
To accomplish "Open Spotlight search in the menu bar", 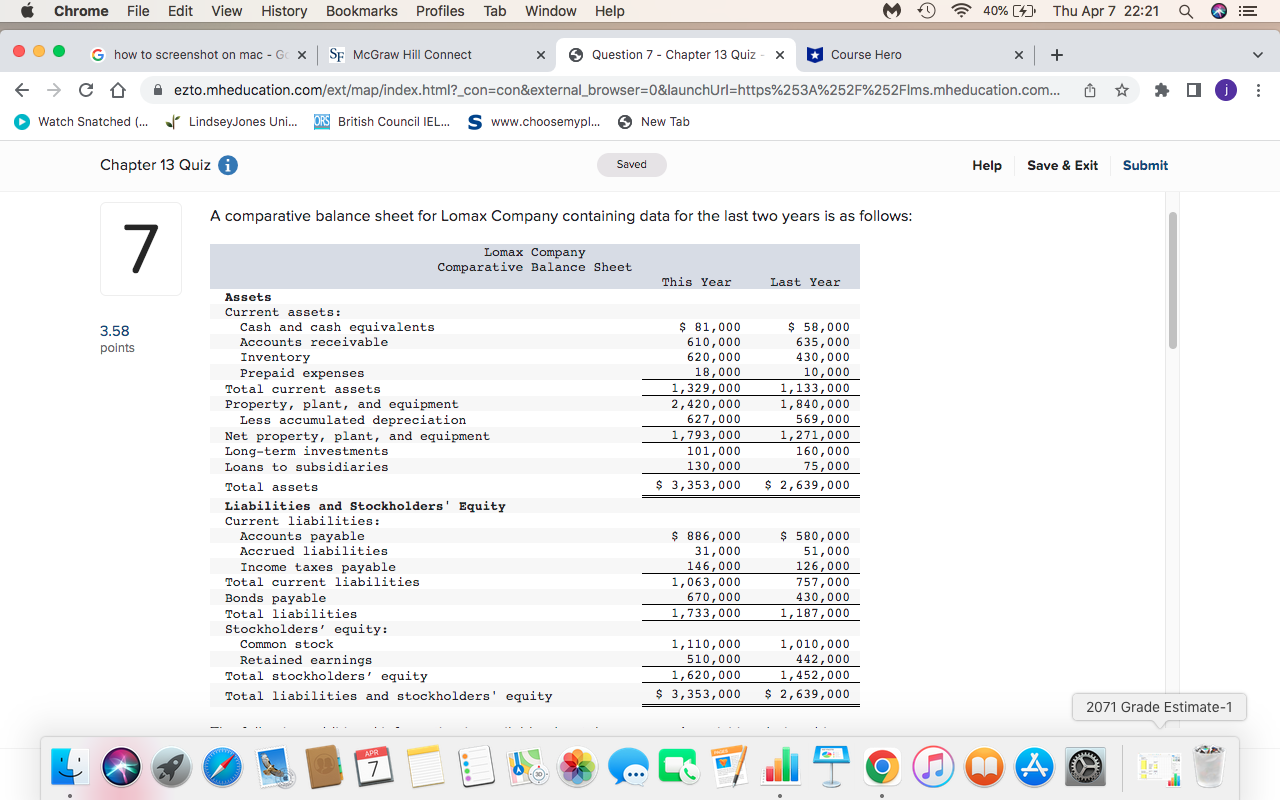I will pos(1184,11).
